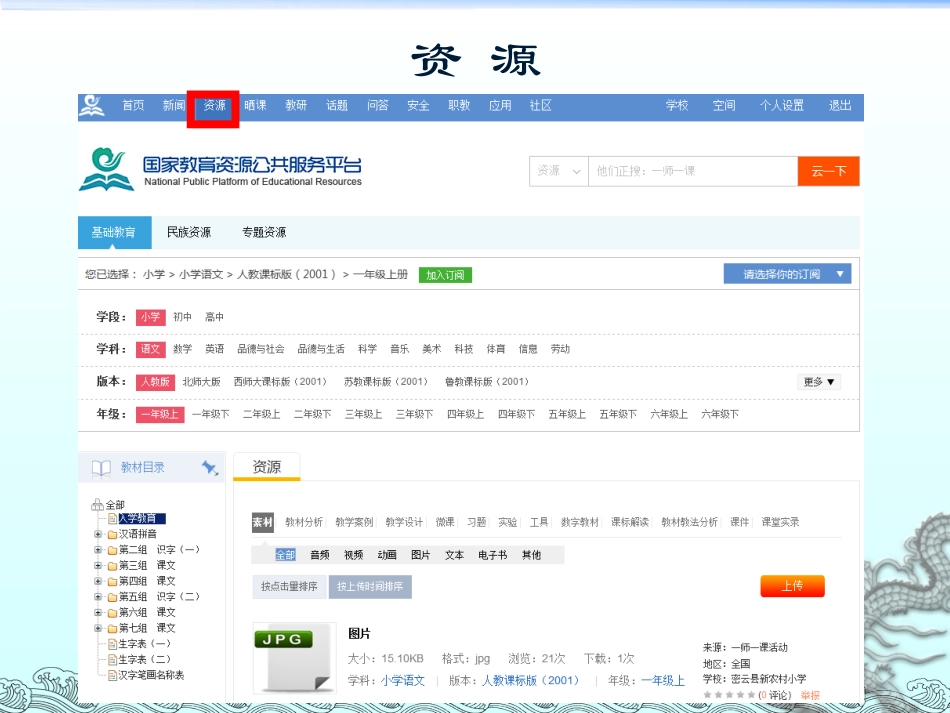Switch to the 民族资源 tab
This screenshot has width=950, height=713.
[x=188, y=232]
